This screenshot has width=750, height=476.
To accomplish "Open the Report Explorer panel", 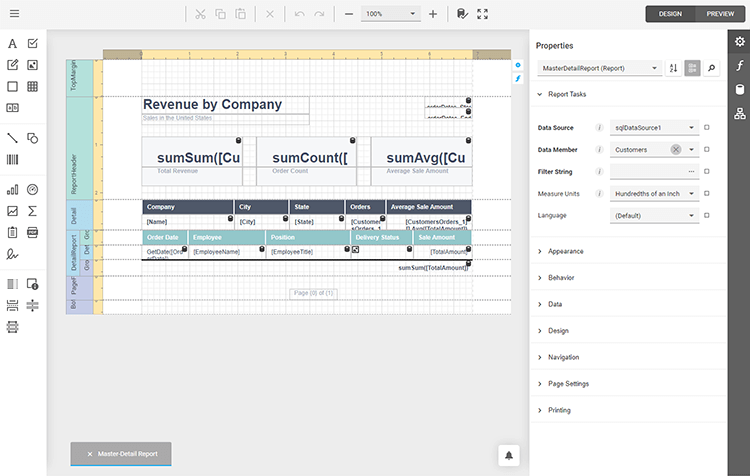I will pos(739,113).
